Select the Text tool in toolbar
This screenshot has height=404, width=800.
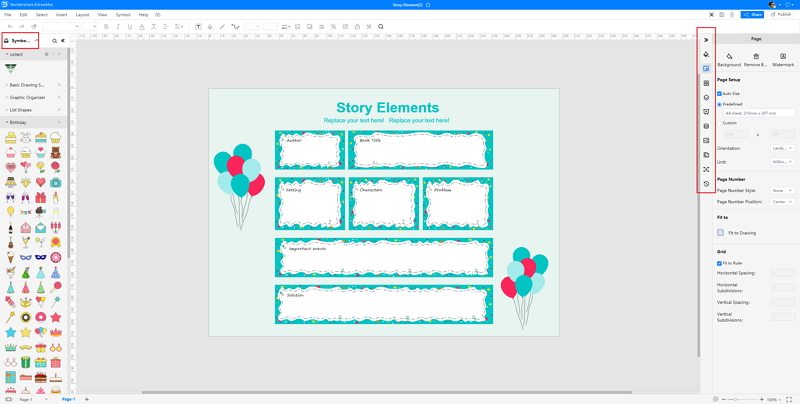198,27
